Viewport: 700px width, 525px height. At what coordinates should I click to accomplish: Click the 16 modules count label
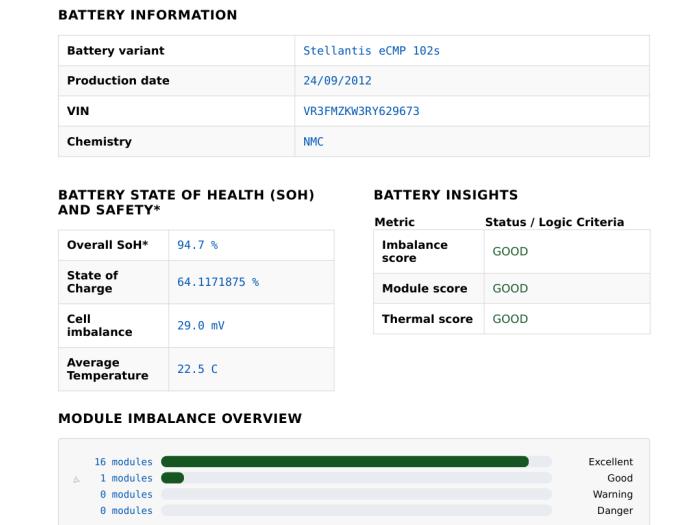[124, 462]
